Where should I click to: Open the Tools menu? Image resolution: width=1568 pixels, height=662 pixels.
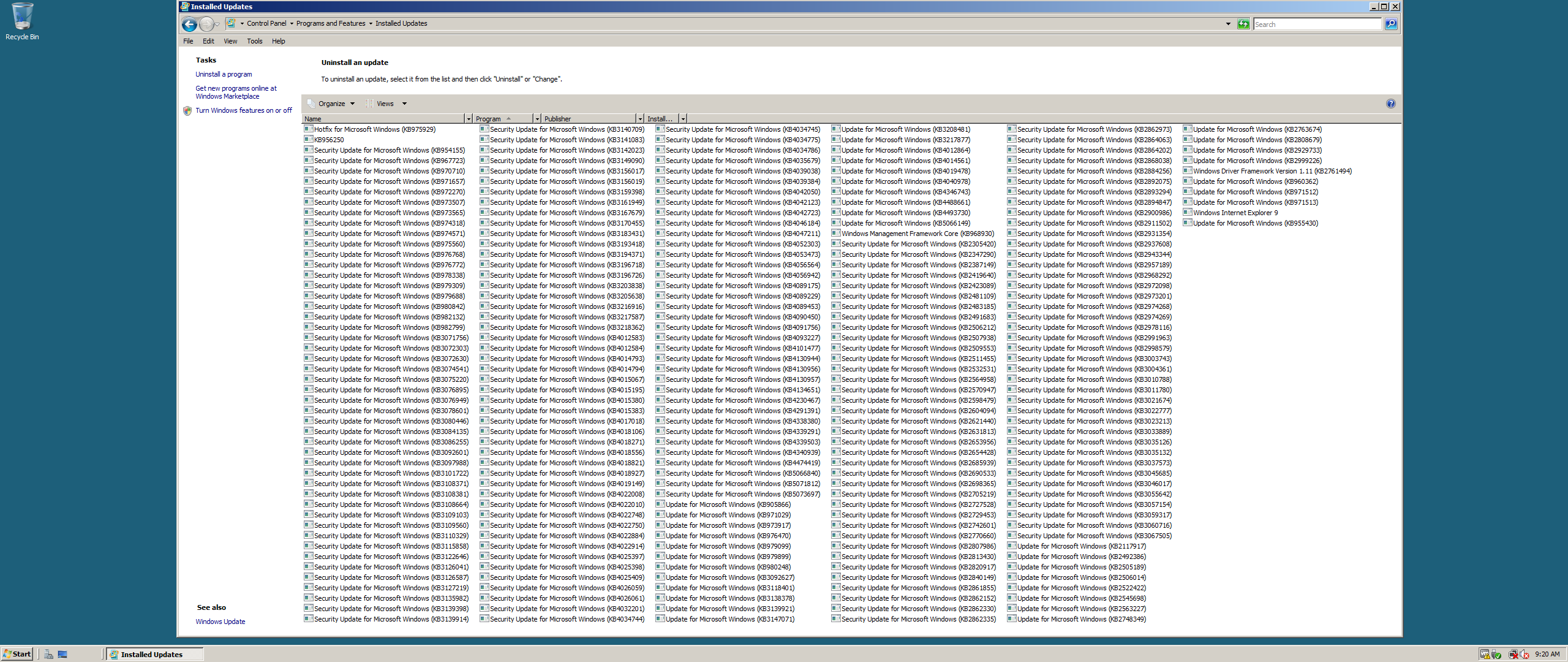click(254, 41)
